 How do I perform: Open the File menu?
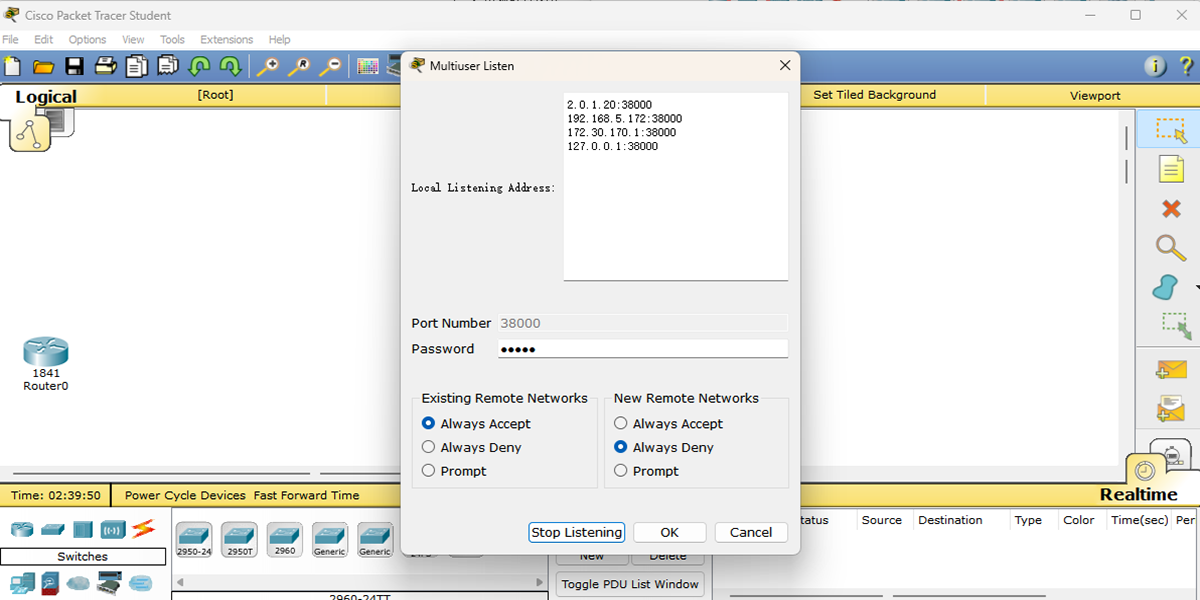click(11, 40)
